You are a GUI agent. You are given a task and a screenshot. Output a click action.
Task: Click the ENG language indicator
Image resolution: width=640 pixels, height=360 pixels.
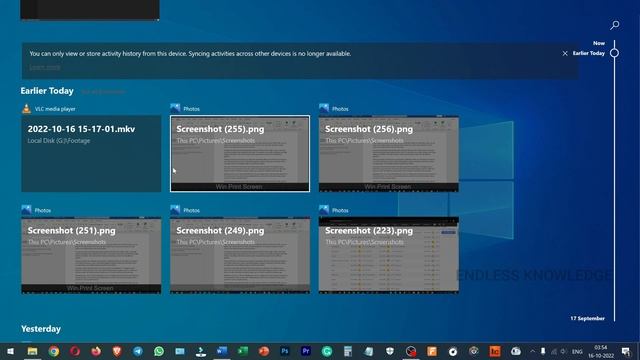click(x=577, y=351)
